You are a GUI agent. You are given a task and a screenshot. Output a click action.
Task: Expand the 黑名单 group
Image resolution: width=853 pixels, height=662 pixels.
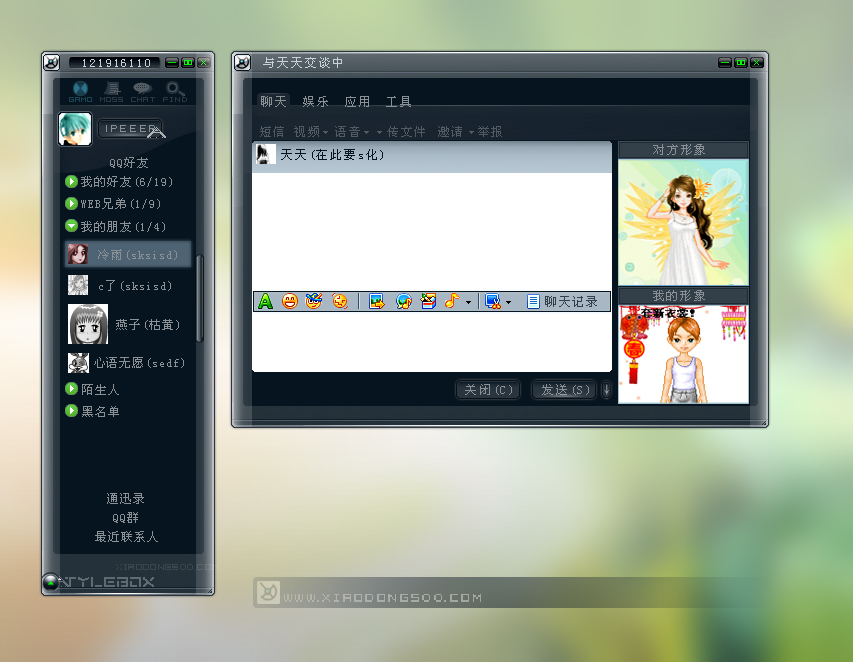(71, 411)
